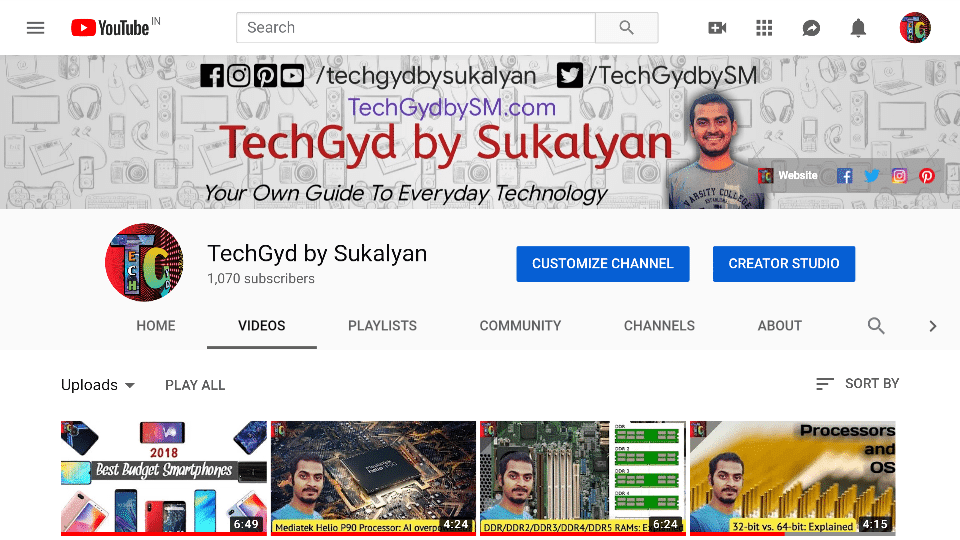Open the banner Twitter link icon

pos(872,176)
